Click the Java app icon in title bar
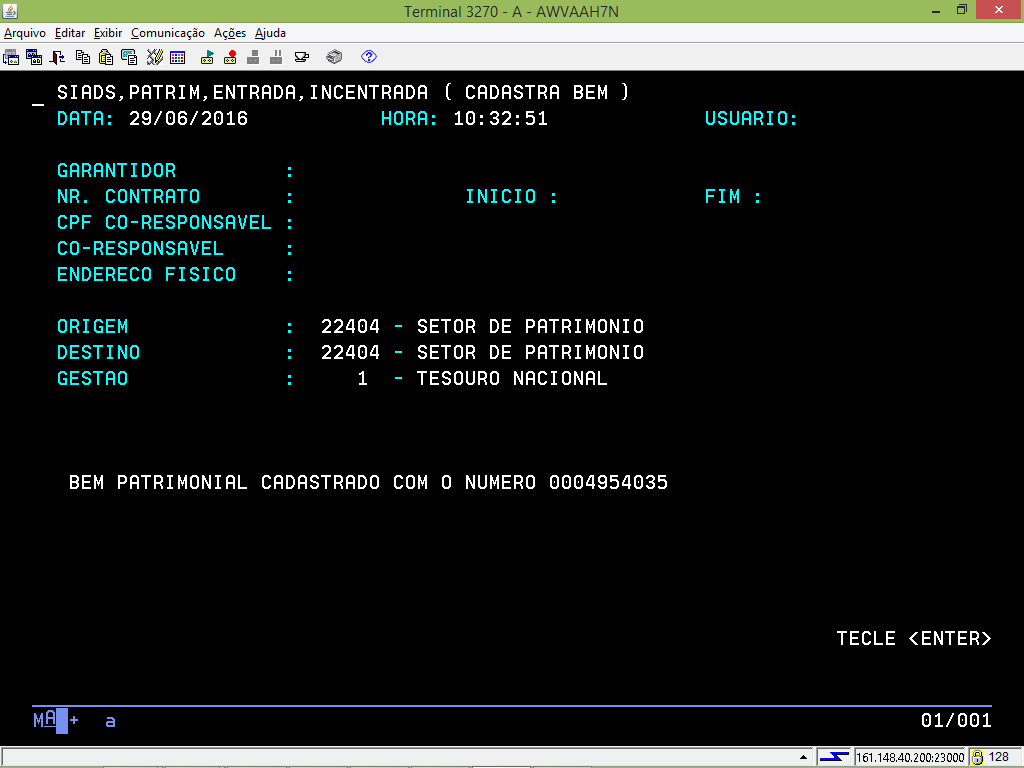 pos(10,10)
